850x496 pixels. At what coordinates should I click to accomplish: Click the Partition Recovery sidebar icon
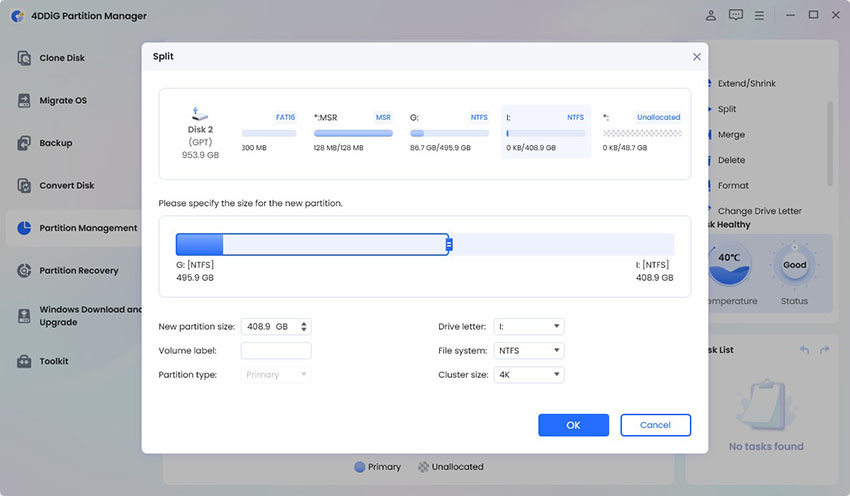pos(24,270)
